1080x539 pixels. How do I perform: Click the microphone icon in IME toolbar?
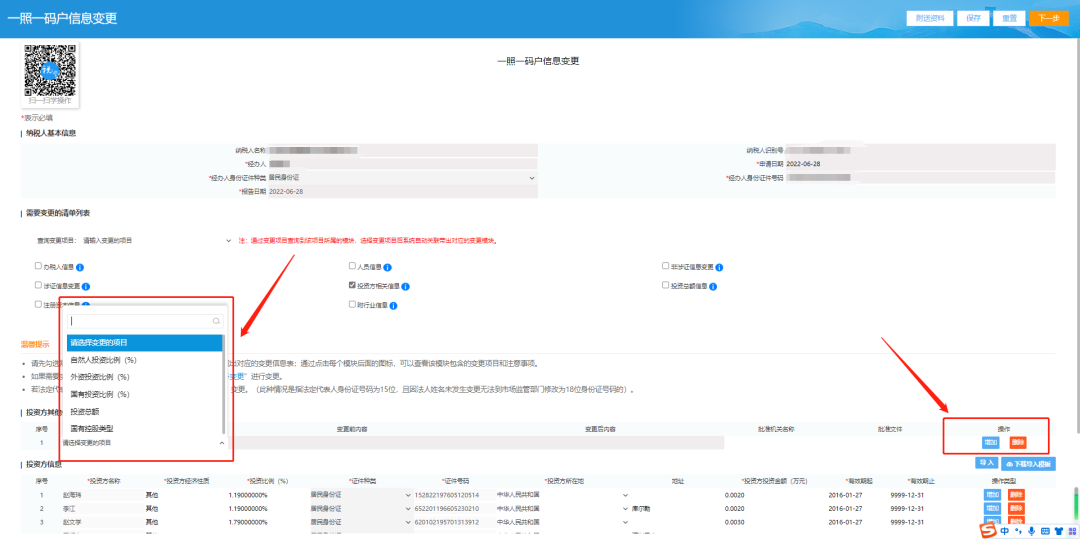coord(1031,531)
